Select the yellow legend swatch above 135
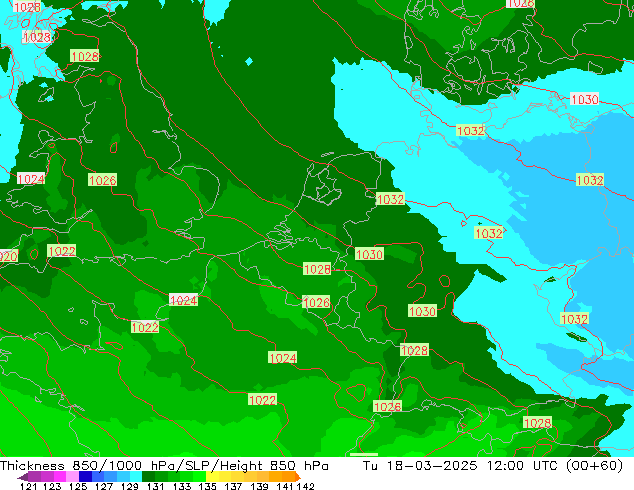The image size is (634, 490). (x=212, y=476)
